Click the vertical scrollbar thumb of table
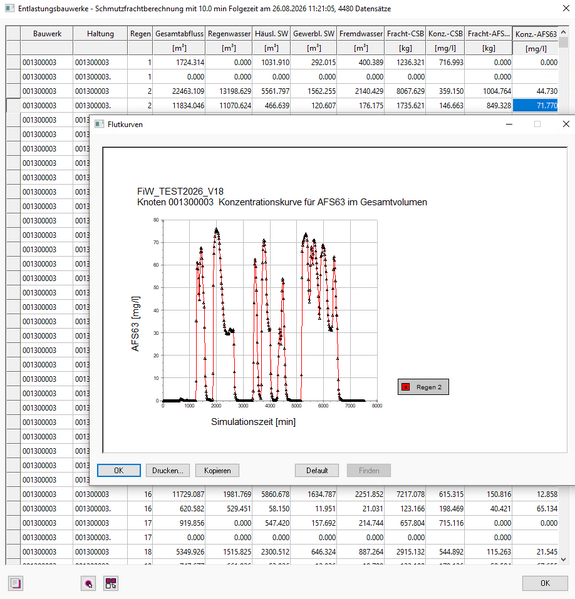 tap(563, 43)
